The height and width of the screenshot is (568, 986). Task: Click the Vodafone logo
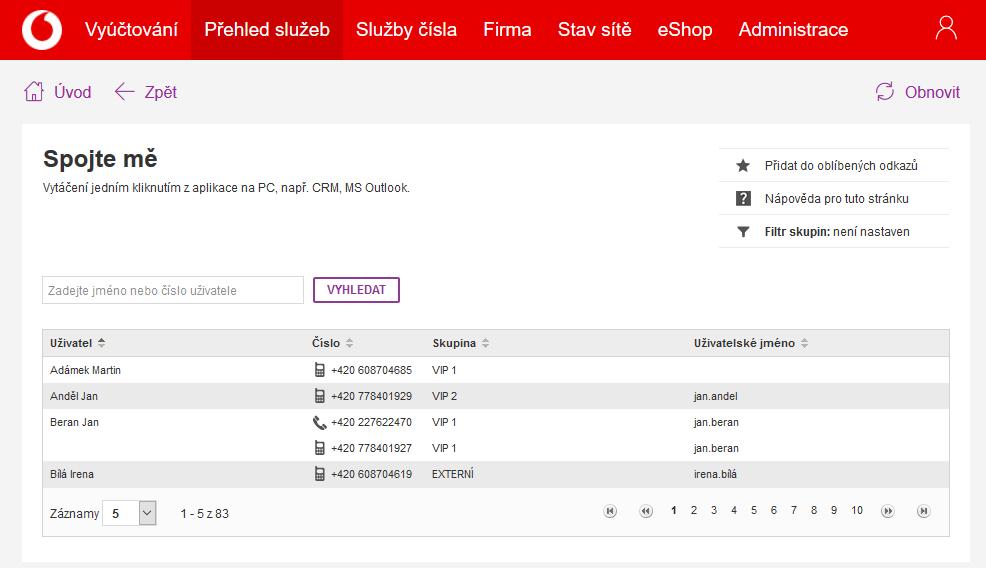pyautogui.click(x=42, y=30)
